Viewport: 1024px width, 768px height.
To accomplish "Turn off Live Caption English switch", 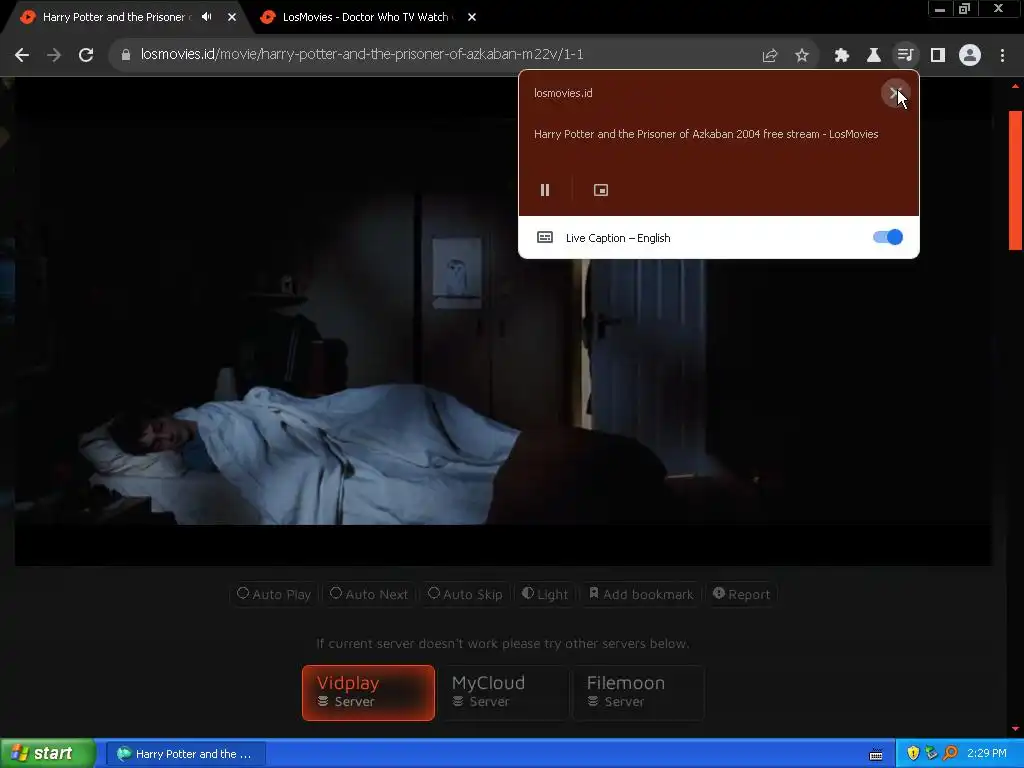I will [888, 237].
